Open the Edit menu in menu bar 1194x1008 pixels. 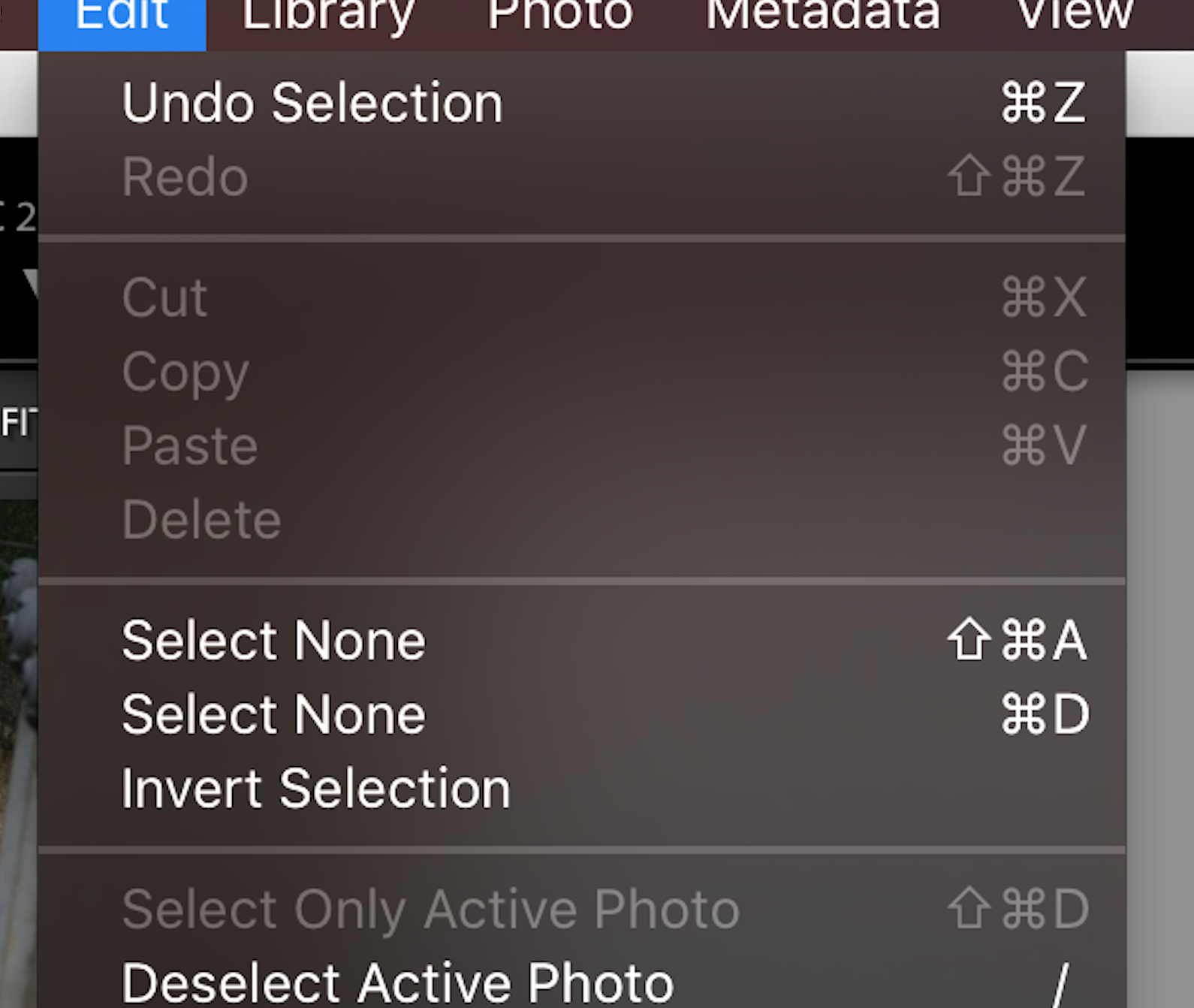pyautogui.click(x=122, y=17)
